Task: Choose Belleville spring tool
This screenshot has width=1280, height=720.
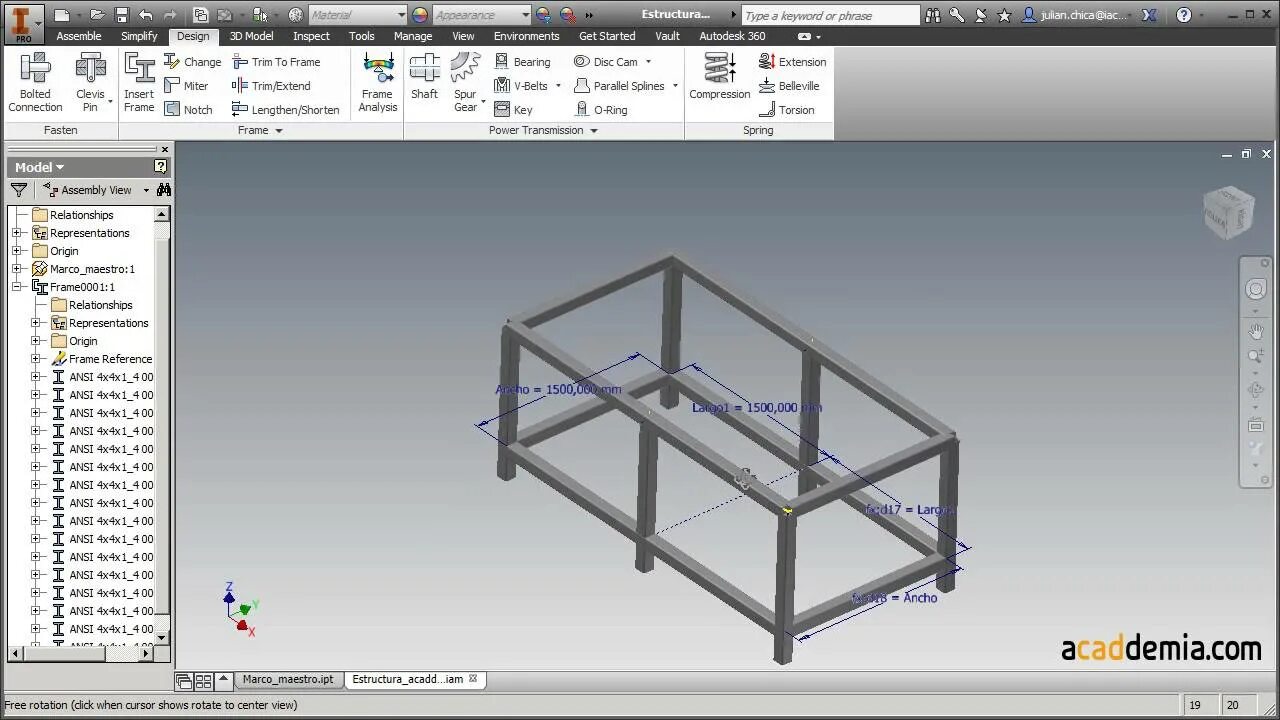Action: [789, 86]
